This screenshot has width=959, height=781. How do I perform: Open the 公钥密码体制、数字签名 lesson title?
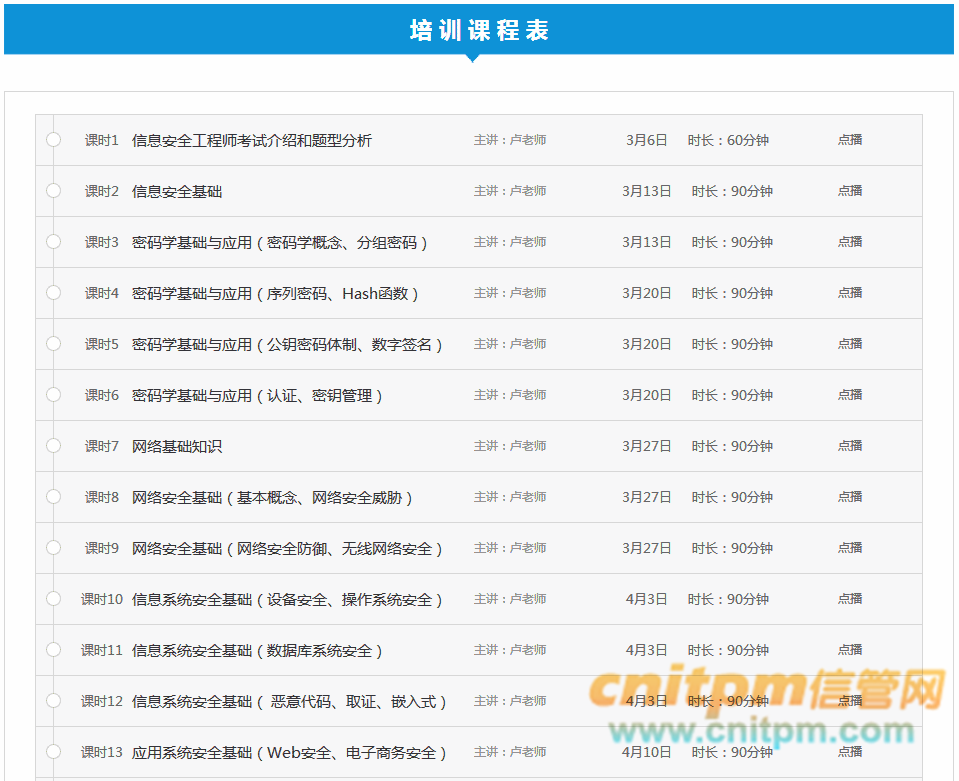(x=286, y=345)
